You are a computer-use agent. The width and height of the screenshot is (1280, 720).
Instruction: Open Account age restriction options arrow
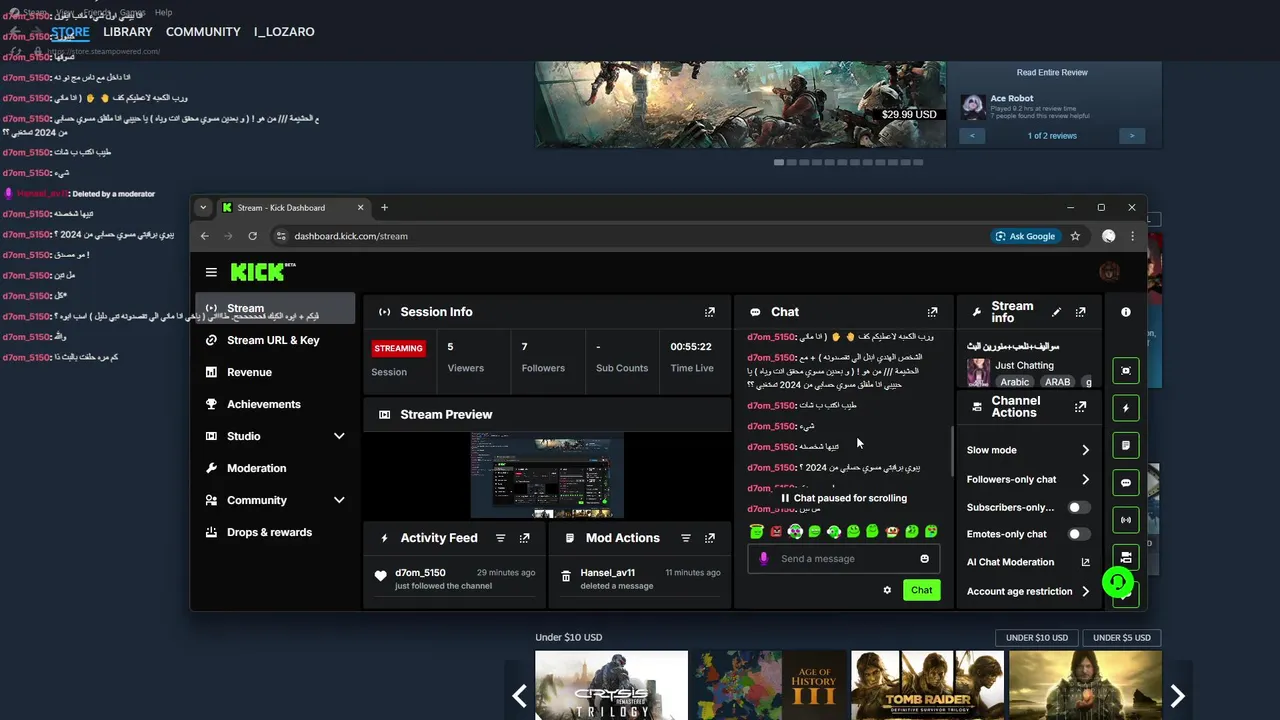click(x=1085, y=591)
